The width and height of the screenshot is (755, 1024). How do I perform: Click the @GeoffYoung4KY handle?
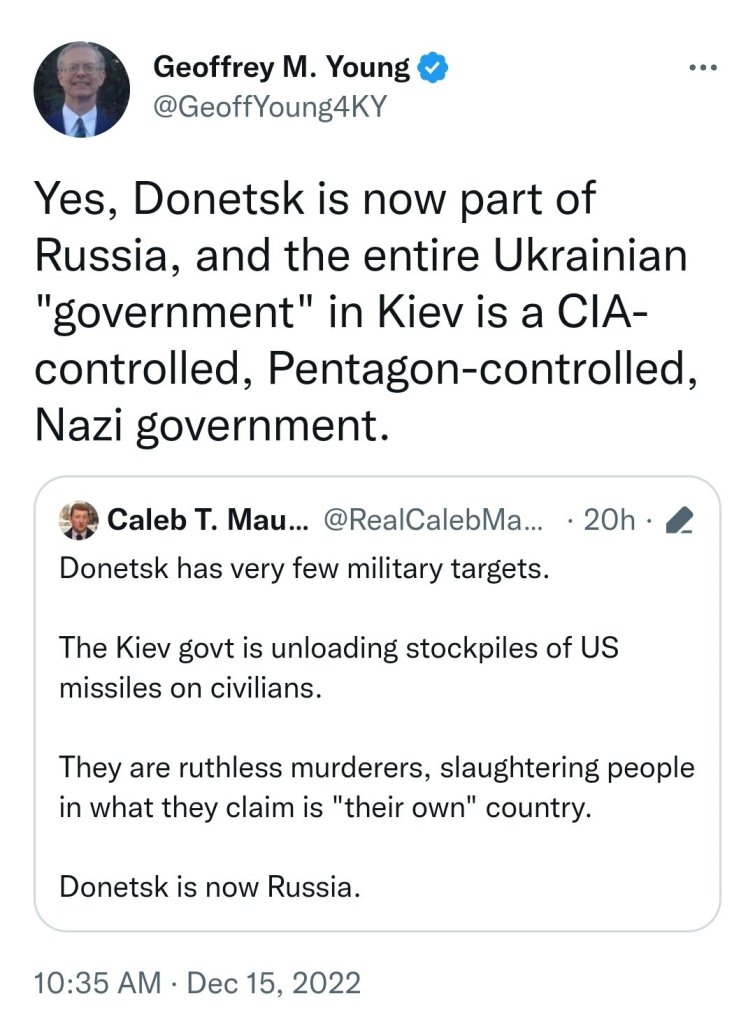(268, 107)
